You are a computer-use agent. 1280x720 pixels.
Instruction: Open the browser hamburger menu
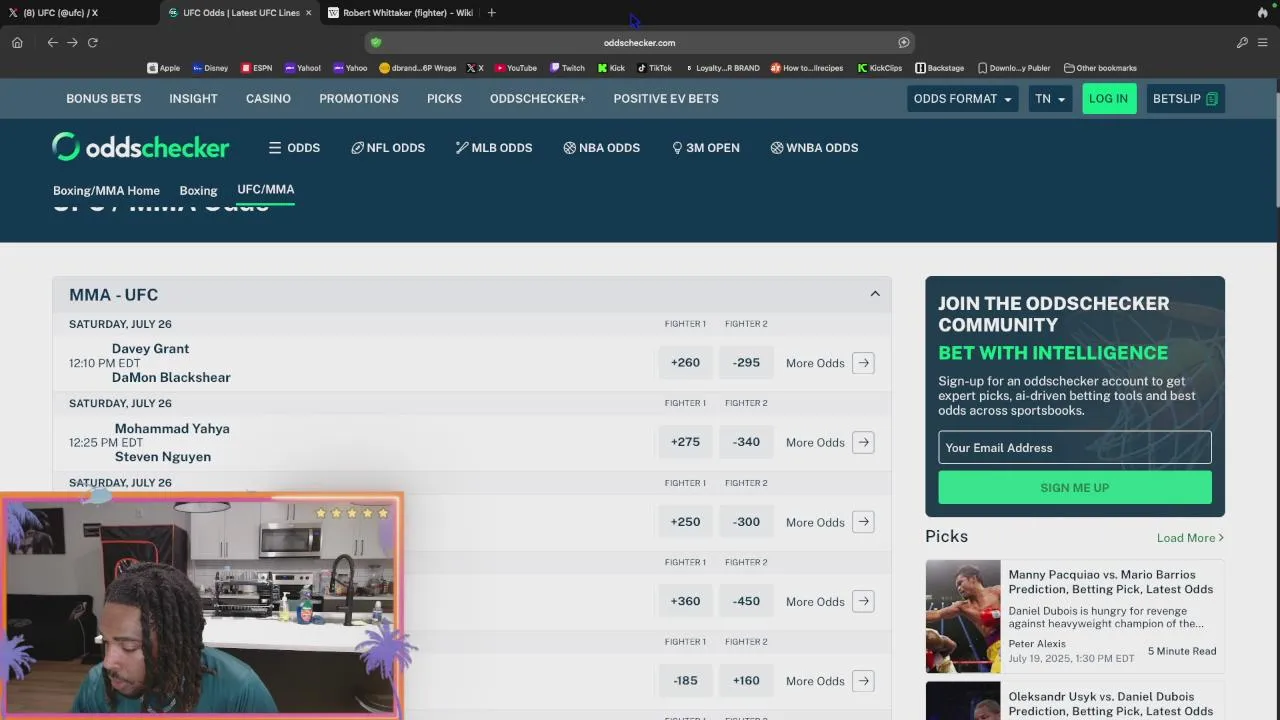click(x=1262, y=42)
